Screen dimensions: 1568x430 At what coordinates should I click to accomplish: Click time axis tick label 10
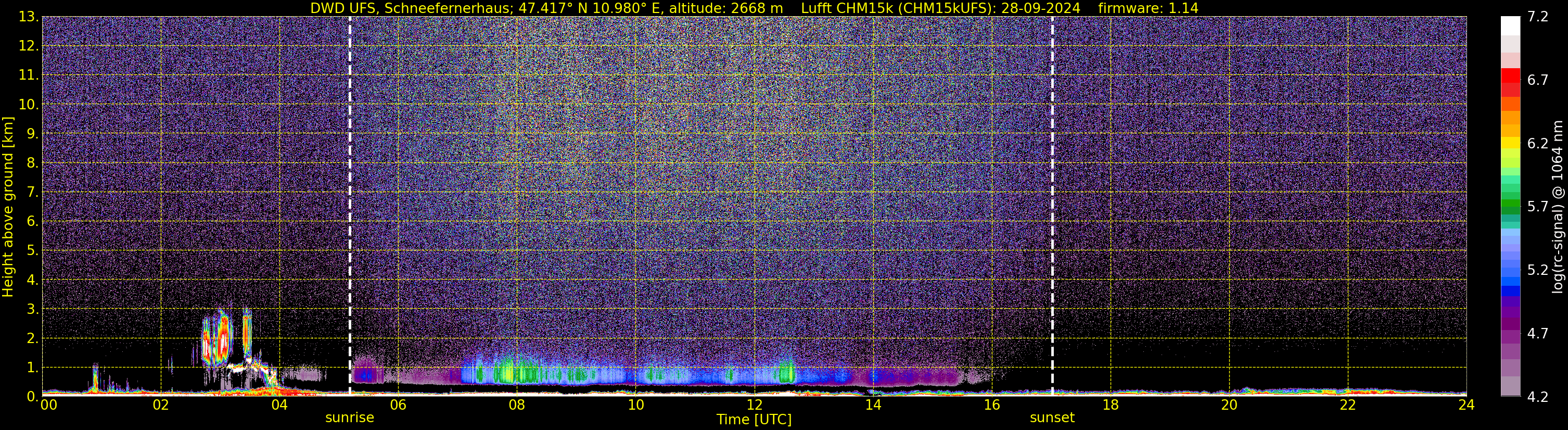tap(635, 405)
